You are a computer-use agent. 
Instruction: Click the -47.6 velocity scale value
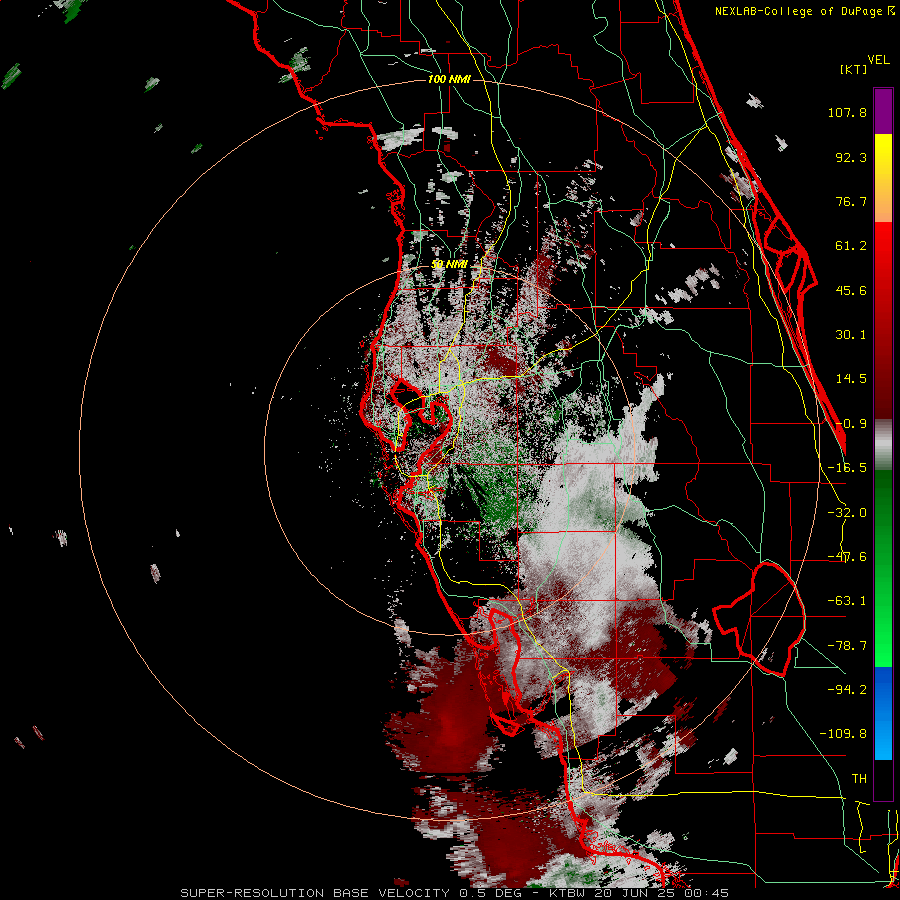pyautogui.click(x=847, y=557)
